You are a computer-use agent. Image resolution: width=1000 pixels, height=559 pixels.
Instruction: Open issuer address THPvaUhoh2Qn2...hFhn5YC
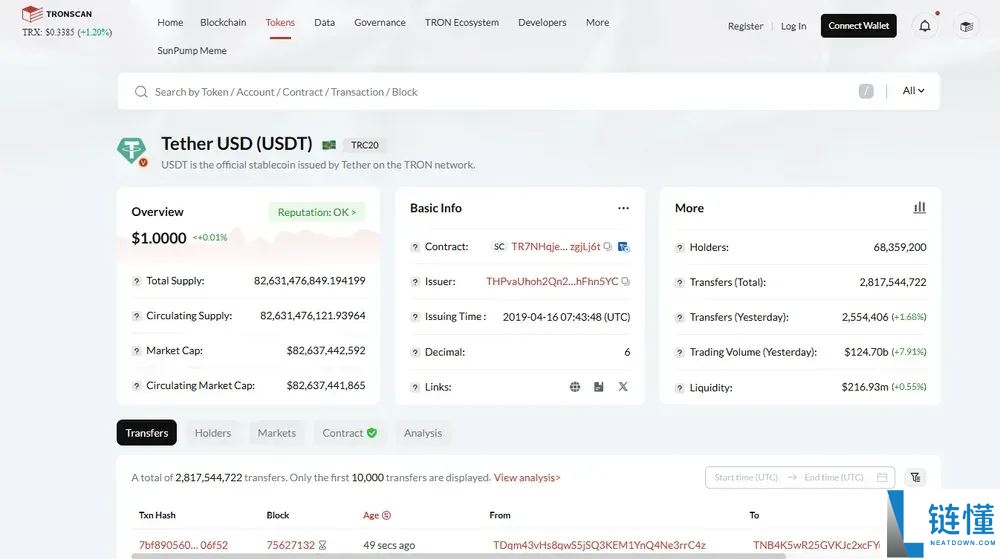point(552,281)
